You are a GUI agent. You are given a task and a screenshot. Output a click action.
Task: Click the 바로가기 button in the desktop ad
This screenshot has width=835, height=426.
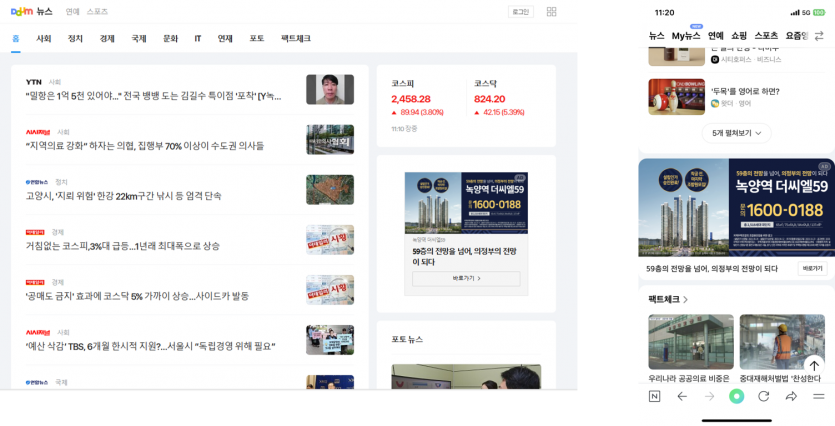466,278
